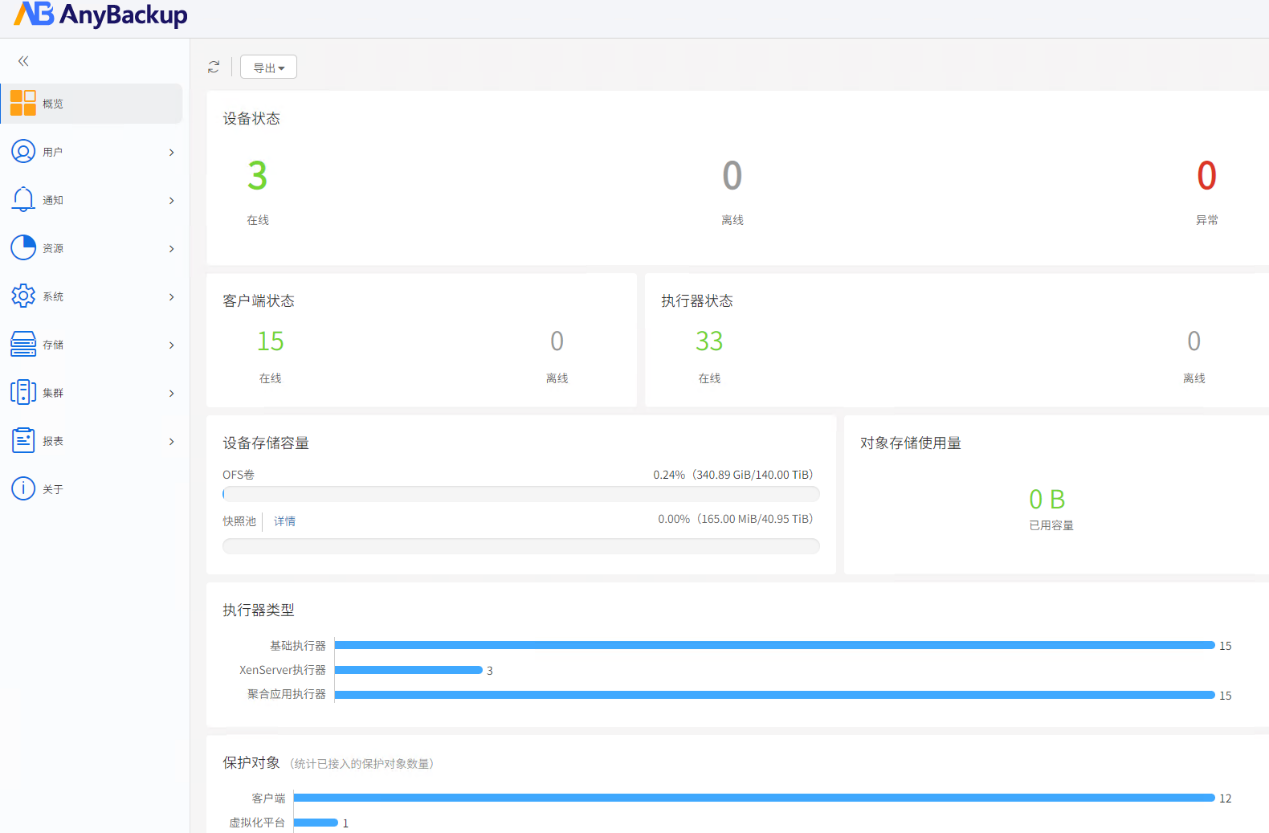The height and width of the screenshot is (833, 1269).
Task: Click the 资源 pie chart icon
Action: click(x=23, y=248)
